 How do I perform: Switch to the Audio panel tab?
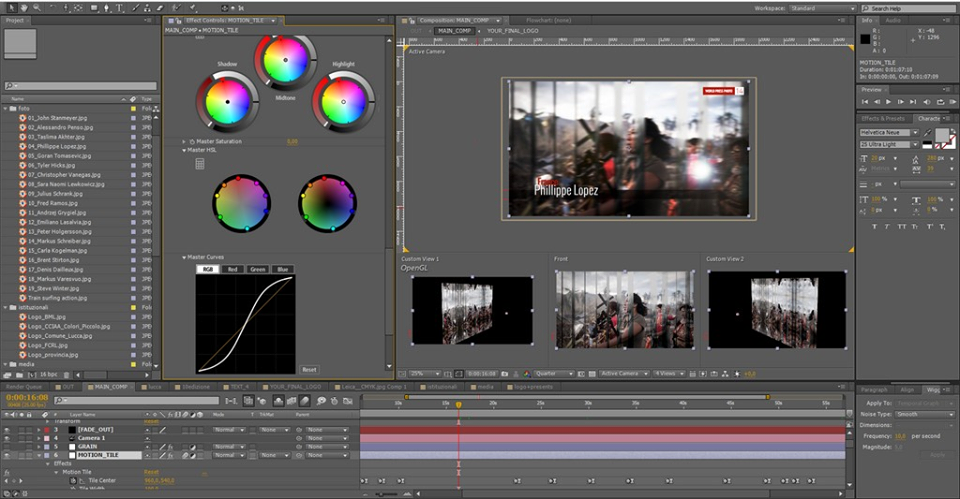[x=893, y=20]
